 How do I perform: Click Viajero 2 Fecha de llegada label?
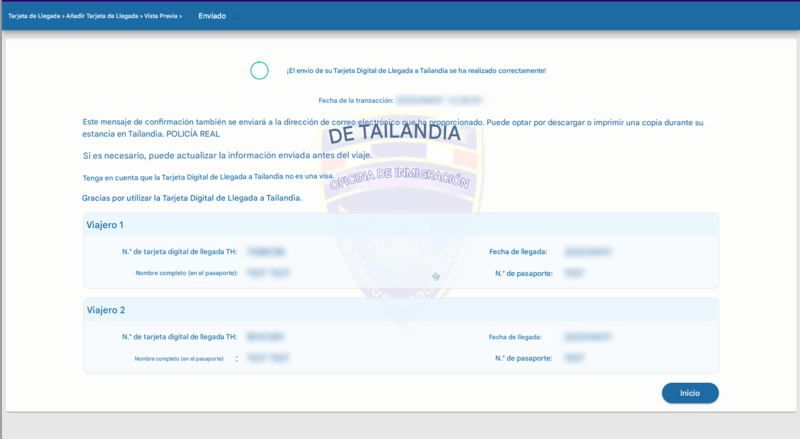coord(515,337)
